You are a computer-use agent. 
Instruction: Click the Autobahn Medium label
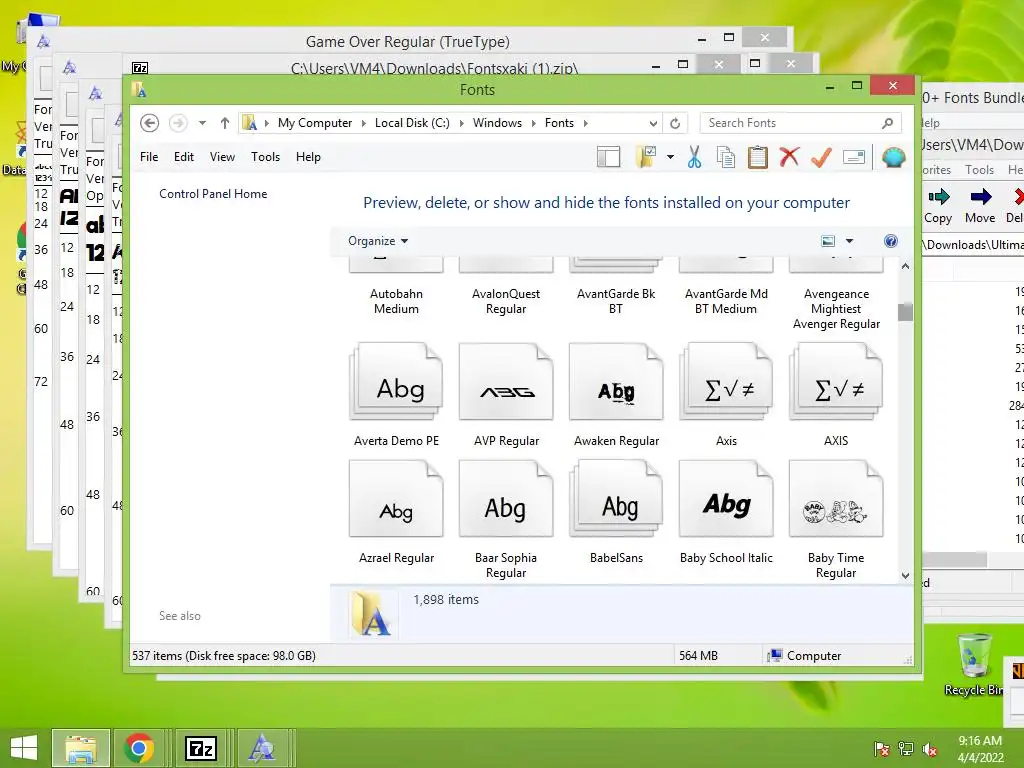click(x=396, y=301)
